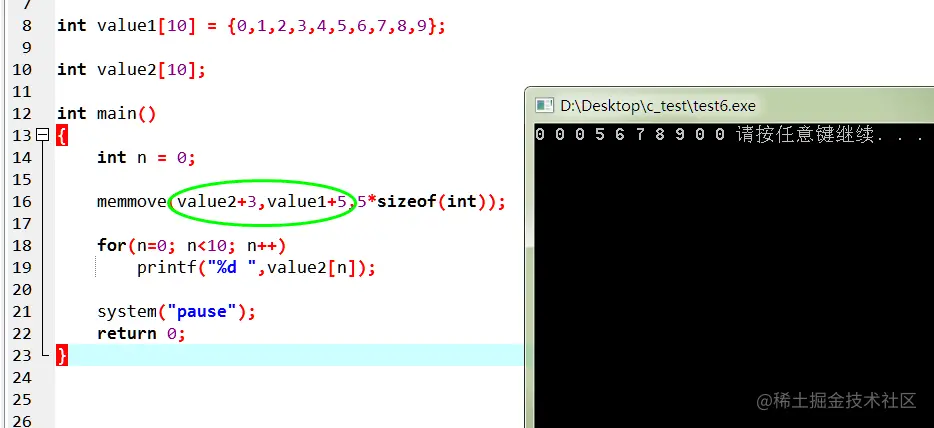Click the printf call on line 19
The image size is (934, 428).
pyautogui.click(x=256, y=267)
